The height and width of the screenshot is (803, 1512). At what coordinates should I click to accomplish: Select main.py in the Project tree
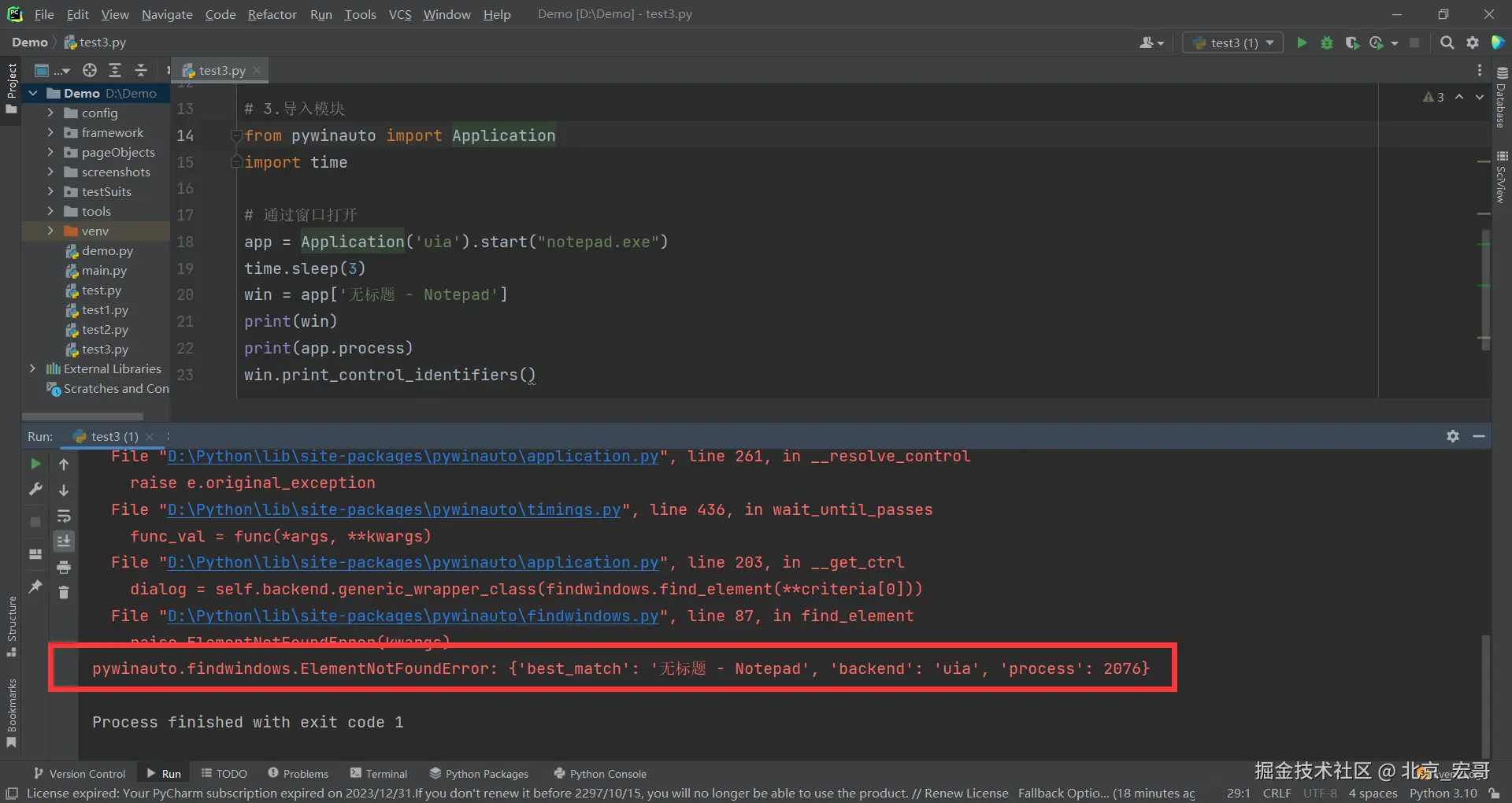pyautogui.click(x=104, y=270)
